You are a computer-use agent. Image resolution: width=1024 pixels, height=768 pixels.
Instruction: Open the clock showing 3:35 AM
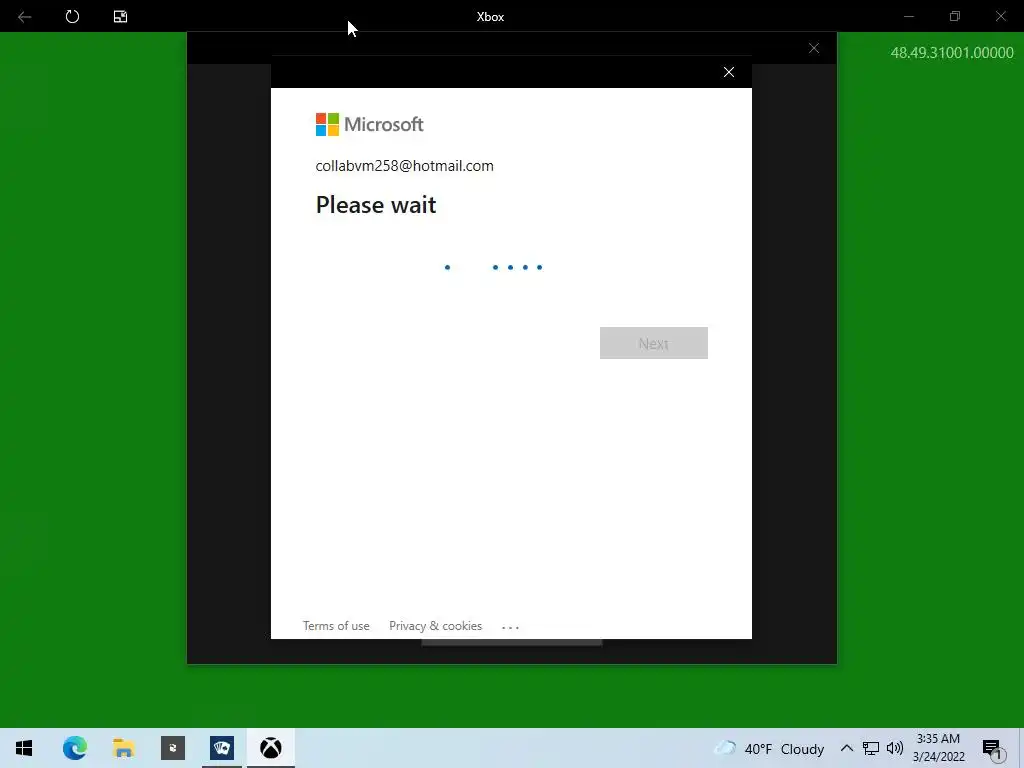pyautogui.click(x=938, y=748)
